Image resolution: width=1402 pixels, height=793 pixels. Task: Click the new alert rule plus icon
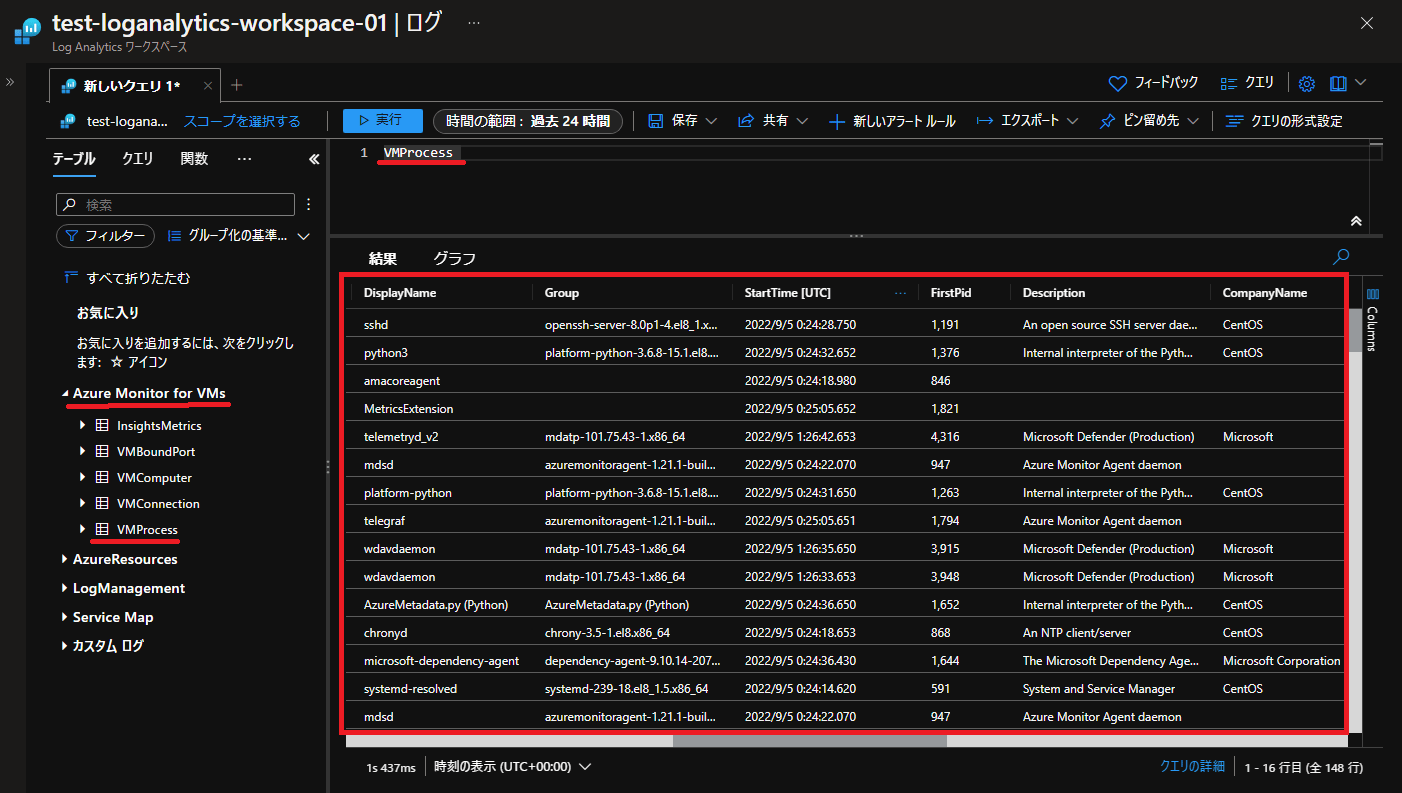pyautogui.click(x=837, y=121)
